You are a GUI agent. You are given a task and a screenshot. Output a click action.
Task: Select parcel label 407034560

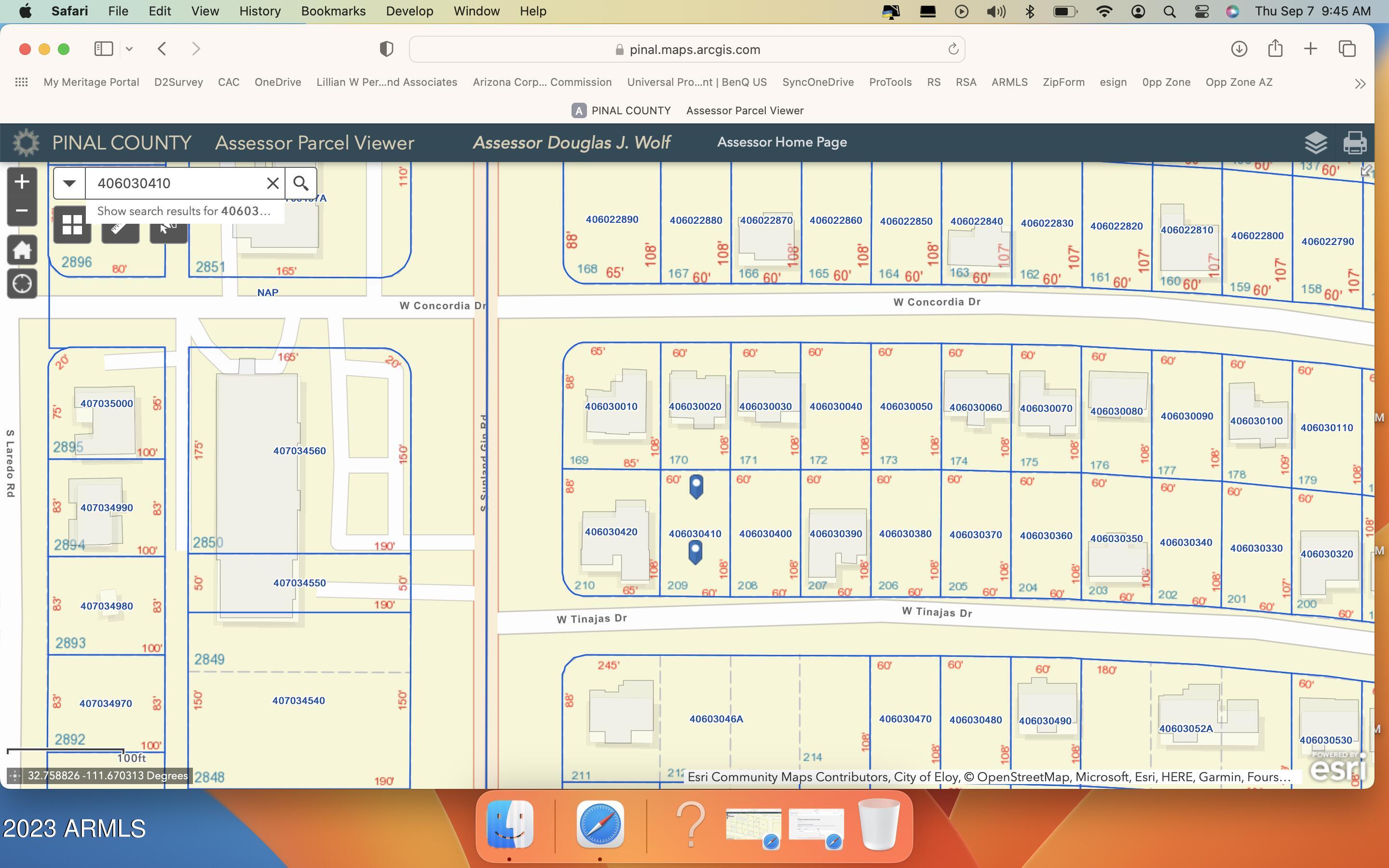[x=299, y=451]
